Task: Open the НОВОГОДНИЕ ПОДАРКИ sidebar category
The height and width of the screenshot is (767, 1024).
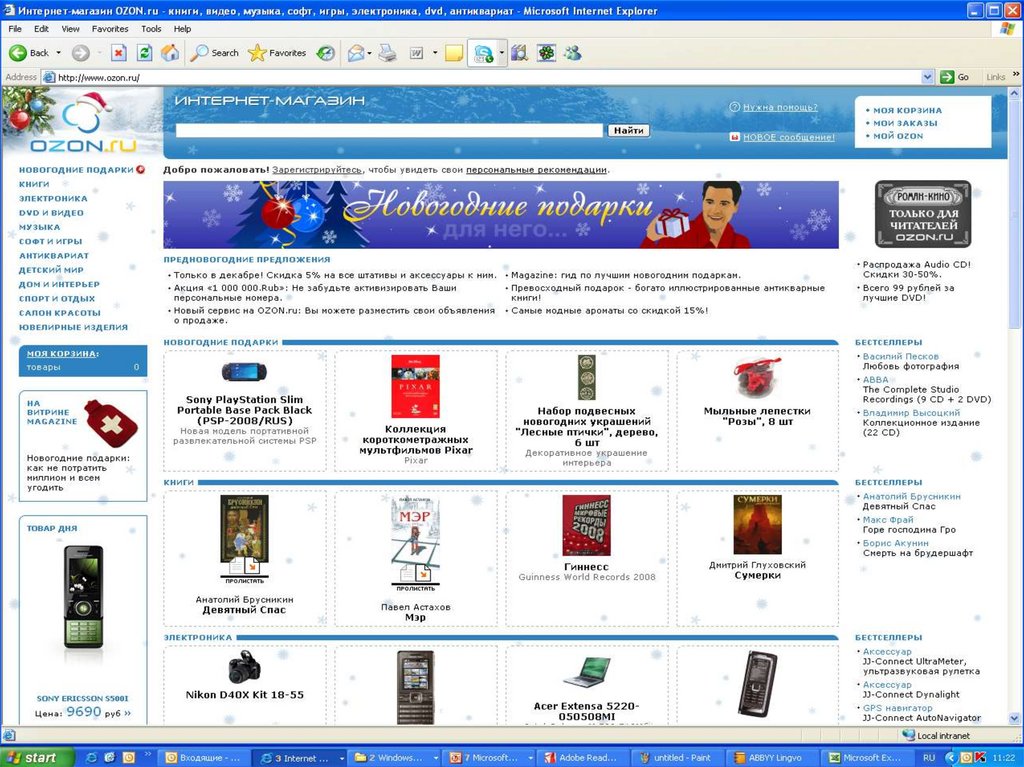Action: tap(76, 170)
